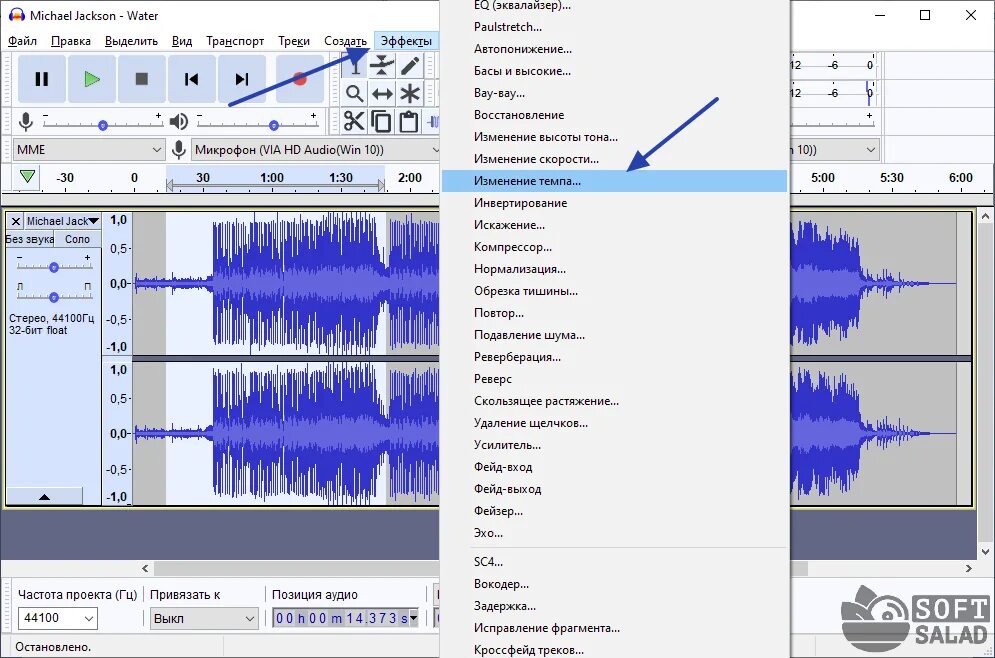Image resolution: width=995 pixels, height=658 pixels.
Task: Choose Восстановление effect
Action: point(614,115)
